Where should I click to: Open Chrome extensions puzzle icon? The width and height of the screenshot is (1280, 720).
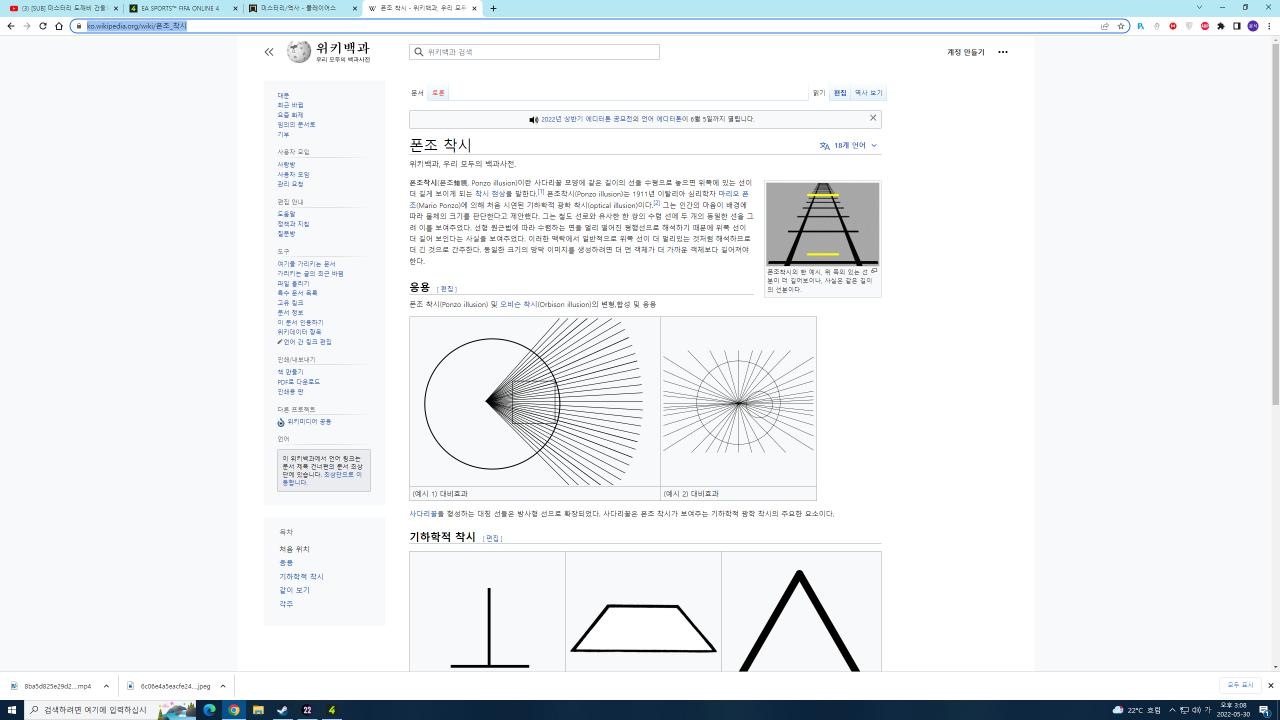(x=1221, y=26)
